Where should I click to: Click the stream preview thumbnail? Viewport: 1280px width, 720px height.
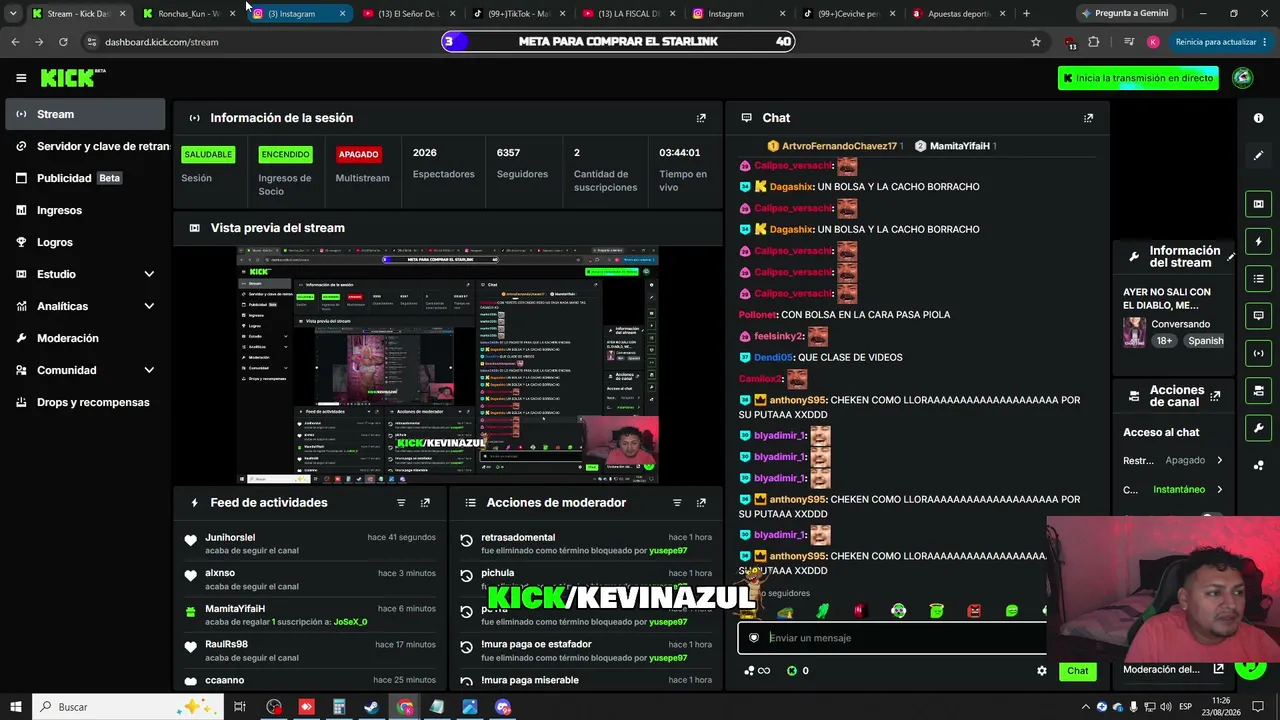[447, 366]
